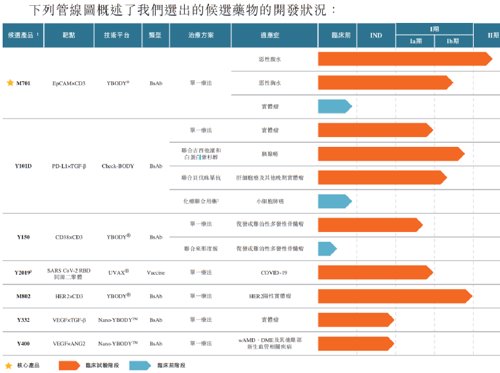
Task: Click the orange progress bar for COVID-19
Action: point(376,272)
